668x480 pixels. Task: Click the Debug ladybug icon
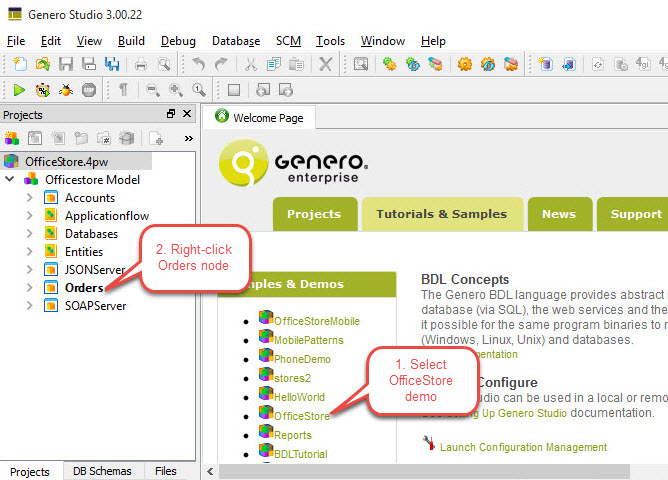click(x=66, y=90)
